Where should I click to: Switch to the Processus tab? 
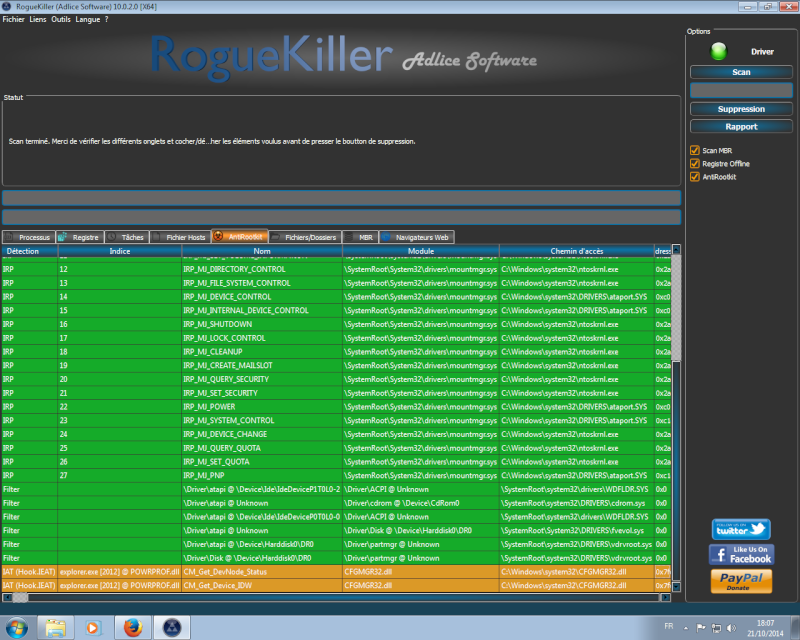tap(29, 237)
